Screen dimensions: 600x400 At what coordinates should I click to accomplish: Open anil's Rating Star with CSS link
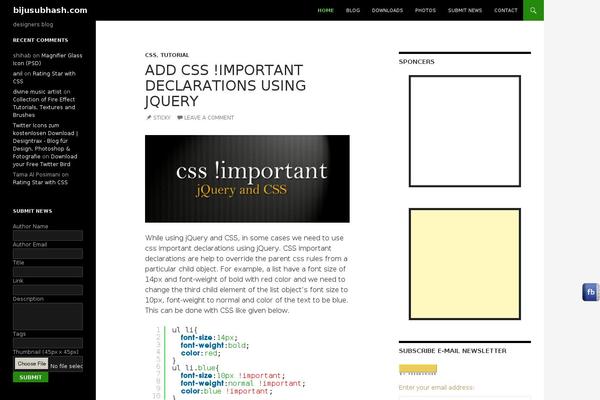pyautogui.click(x=44, y=77)
